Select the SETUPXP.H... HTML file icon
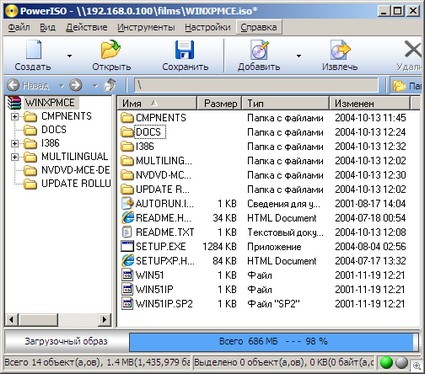Image resolution: width=425 pixels, height=374 pixels. pyautogui.click(x=127, y=261)
